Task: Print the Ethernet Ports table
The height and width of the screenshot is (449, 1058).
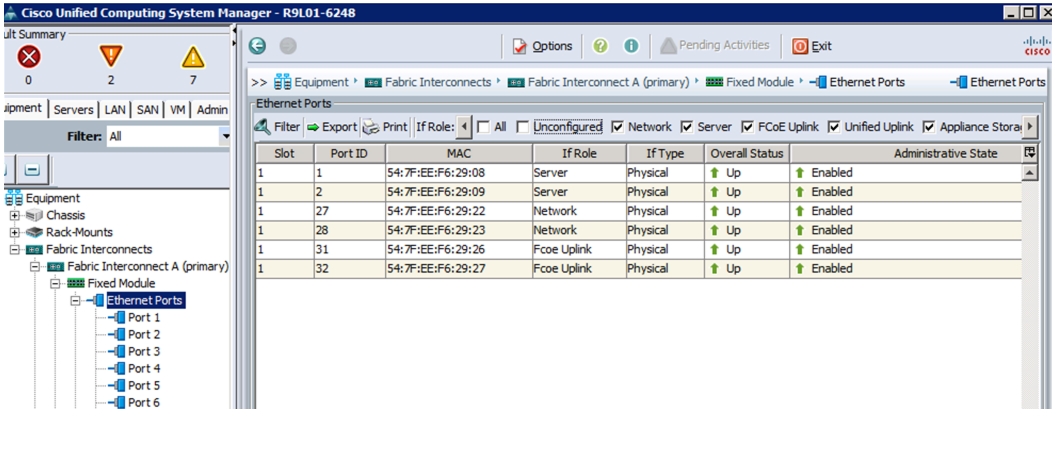Action: point(385,127)
